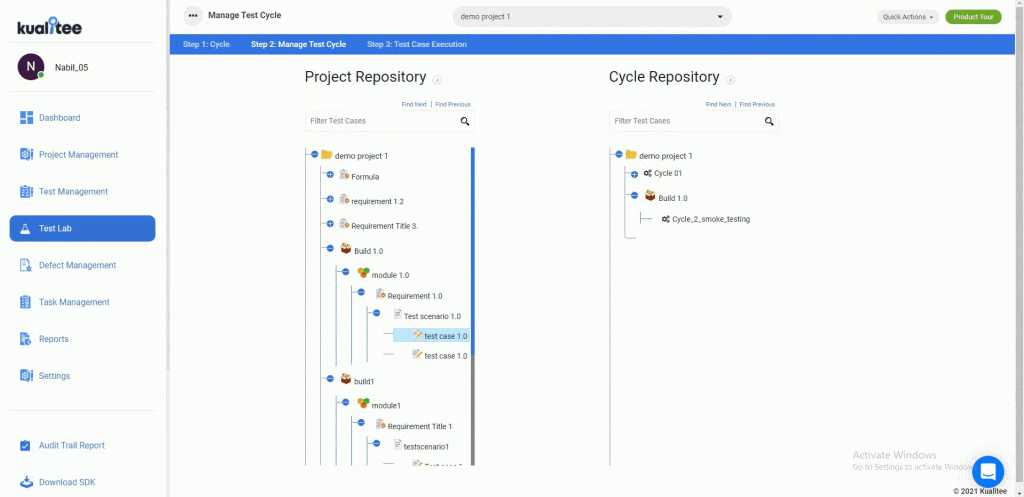Click the Project Repository tree scrollbar
Image resolution: width=1024 pixels, height=497 pixels.
[x=473, y=251]
